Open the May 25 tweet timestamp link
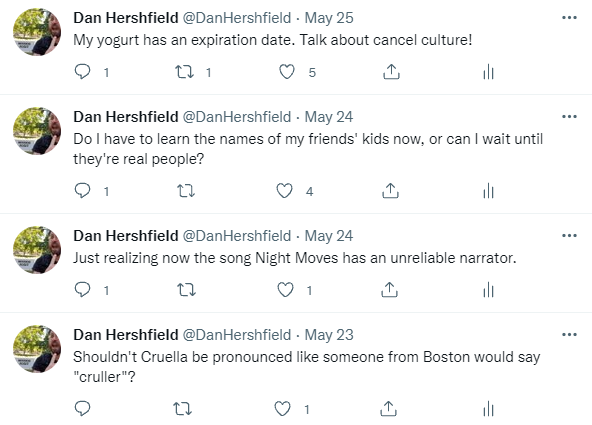The image size is (592, 425). [329, 18]
